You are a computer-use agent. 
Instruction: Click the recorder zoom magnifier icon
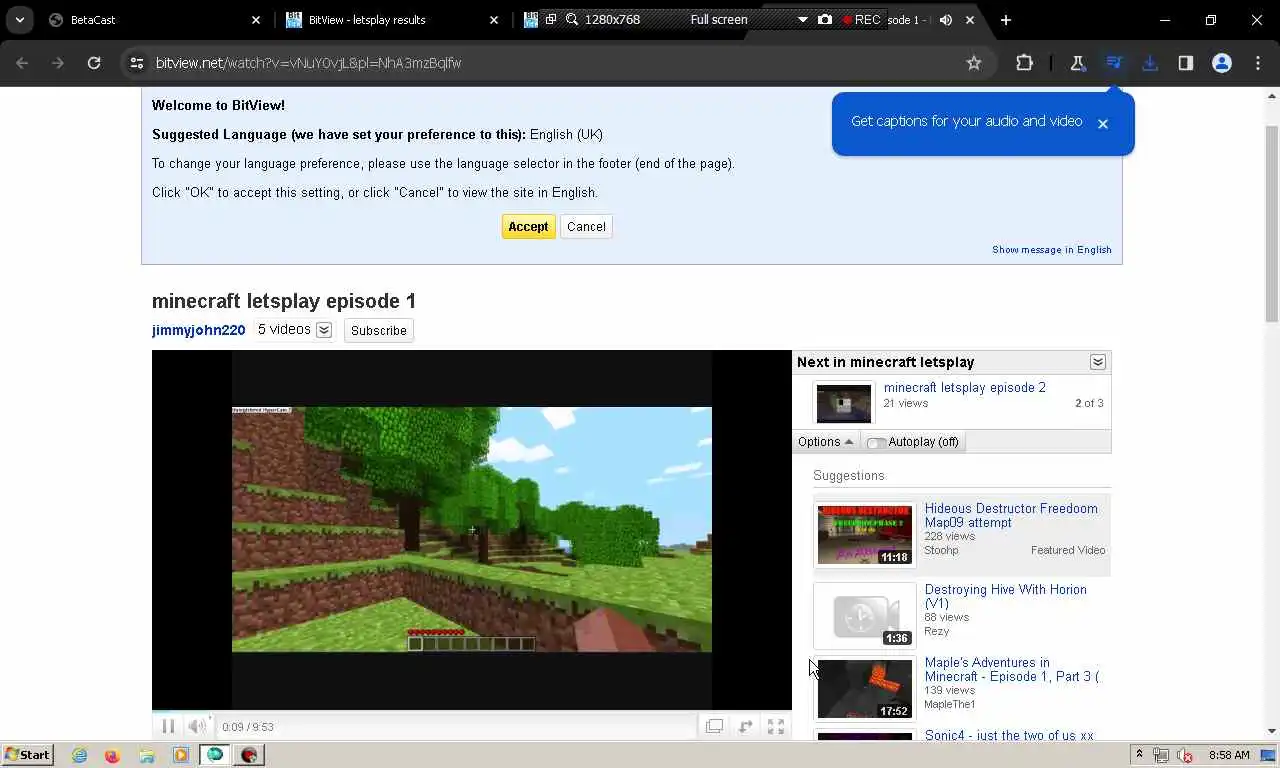tap(572, 19)
